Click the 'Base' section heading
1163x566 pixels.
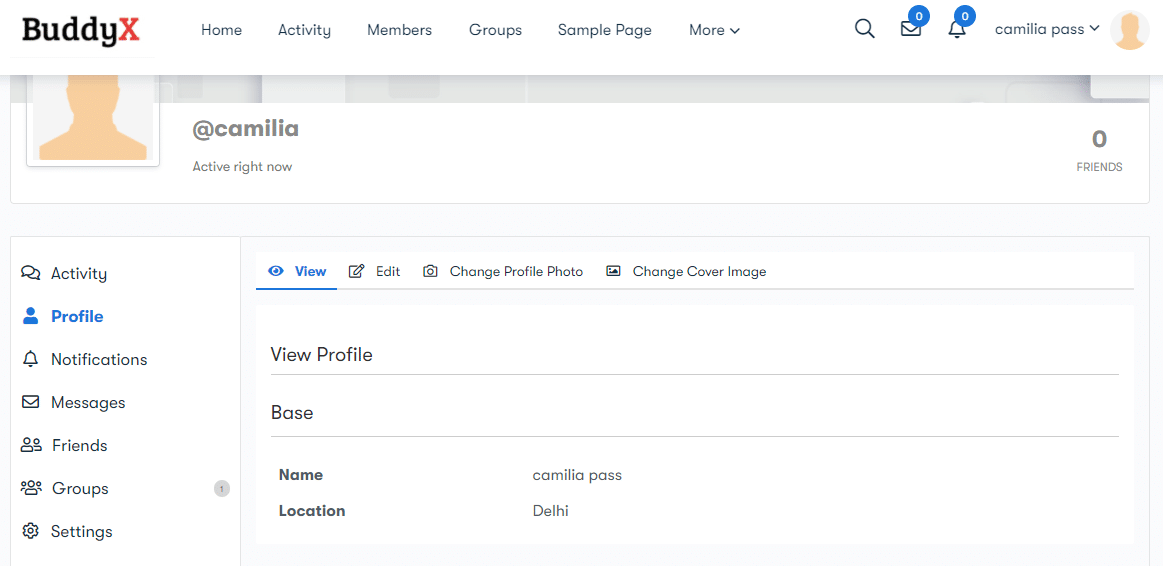click(x=292, y=412)
